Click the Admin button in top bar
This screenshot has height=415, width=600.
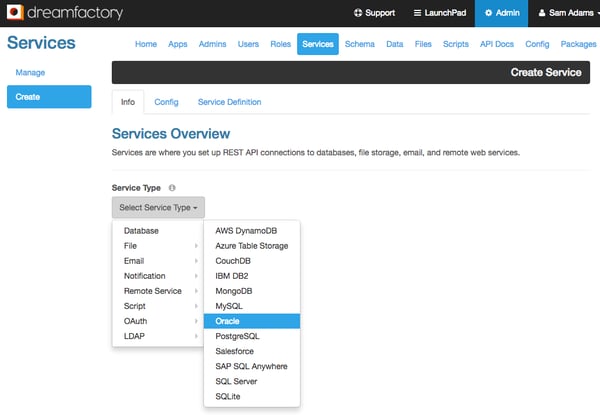point(501,13)
